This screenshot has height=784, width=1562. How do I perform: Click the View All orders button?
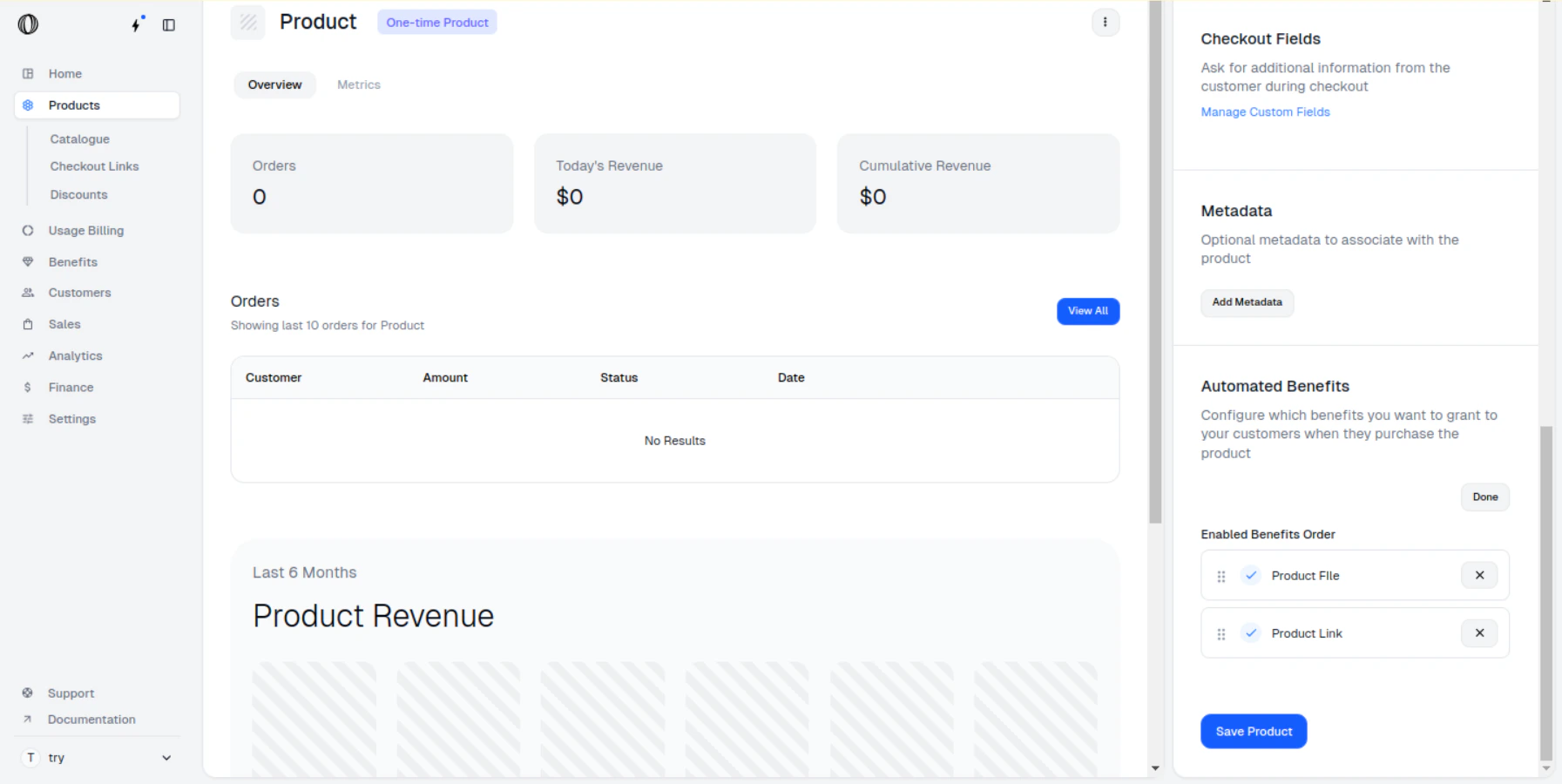coord(1088,311)
